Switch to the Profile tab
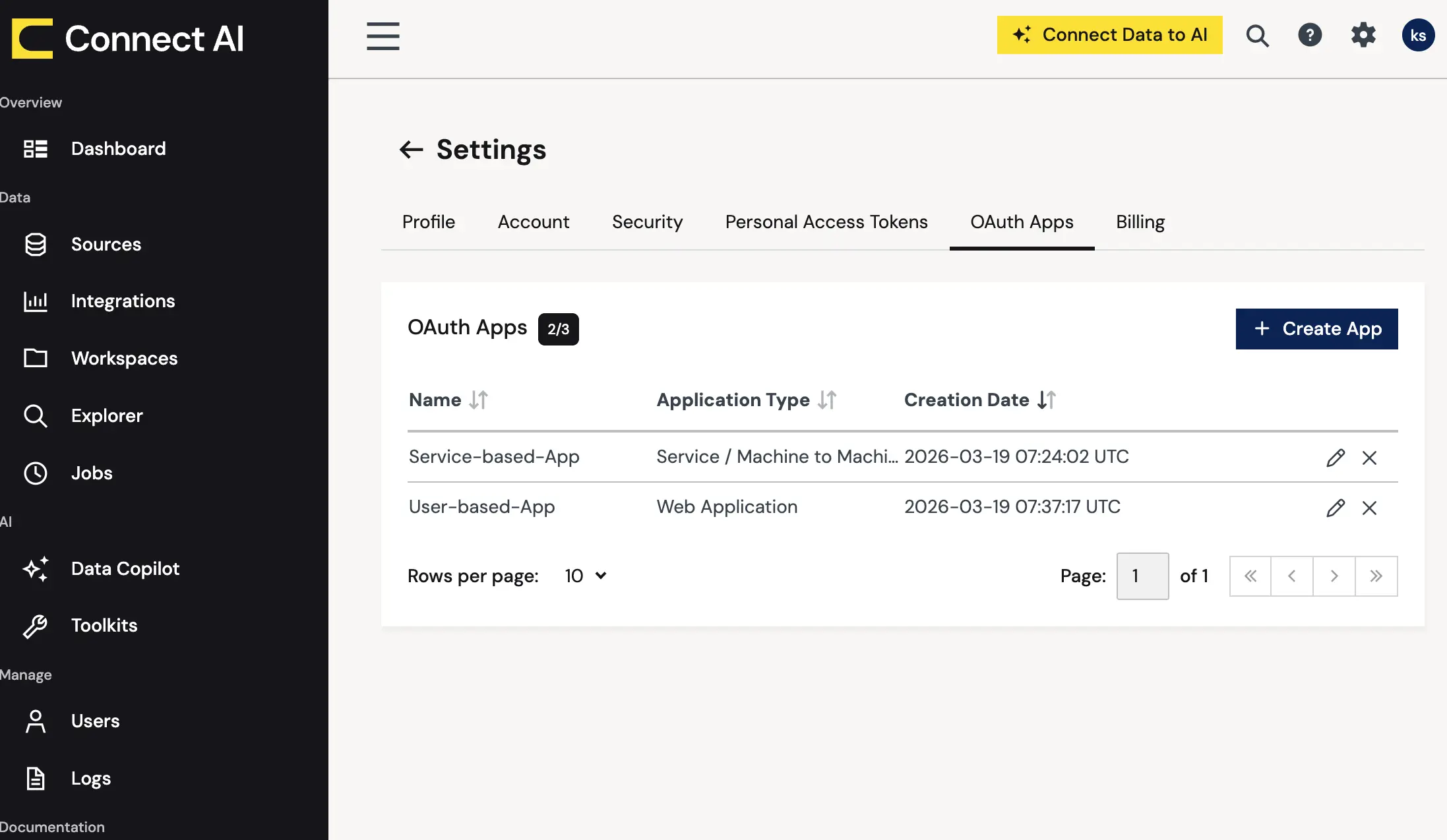 429,222
